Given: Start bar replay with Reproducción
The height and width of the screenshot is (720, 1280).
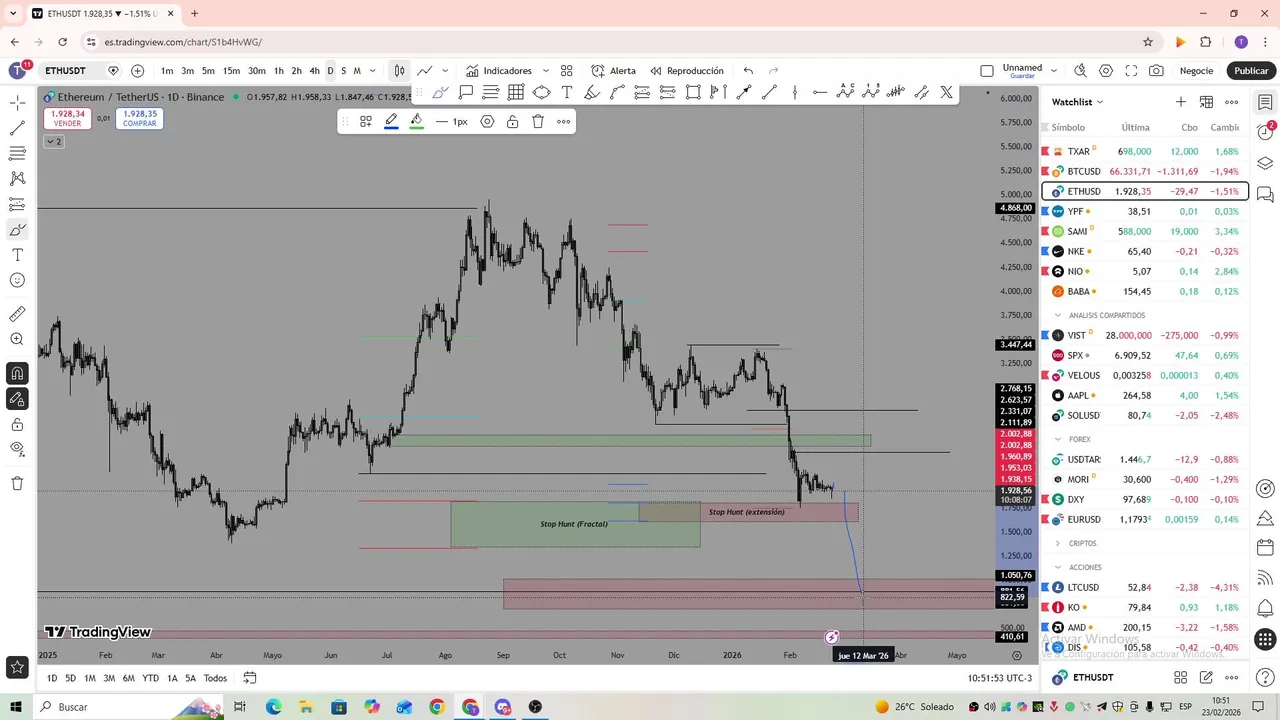Looking at the screenshot, I should click(686, 71).
